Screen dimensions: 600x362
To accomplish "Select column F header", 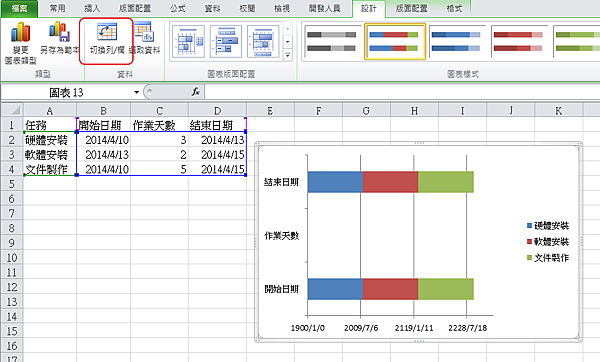I will point(318,111).
